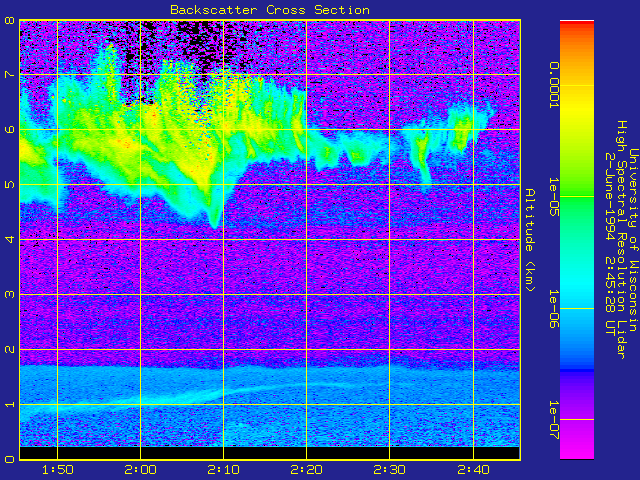Screen dimensions: 640x480
Task: Click the altitude label 1
Action: click(9, 404)
